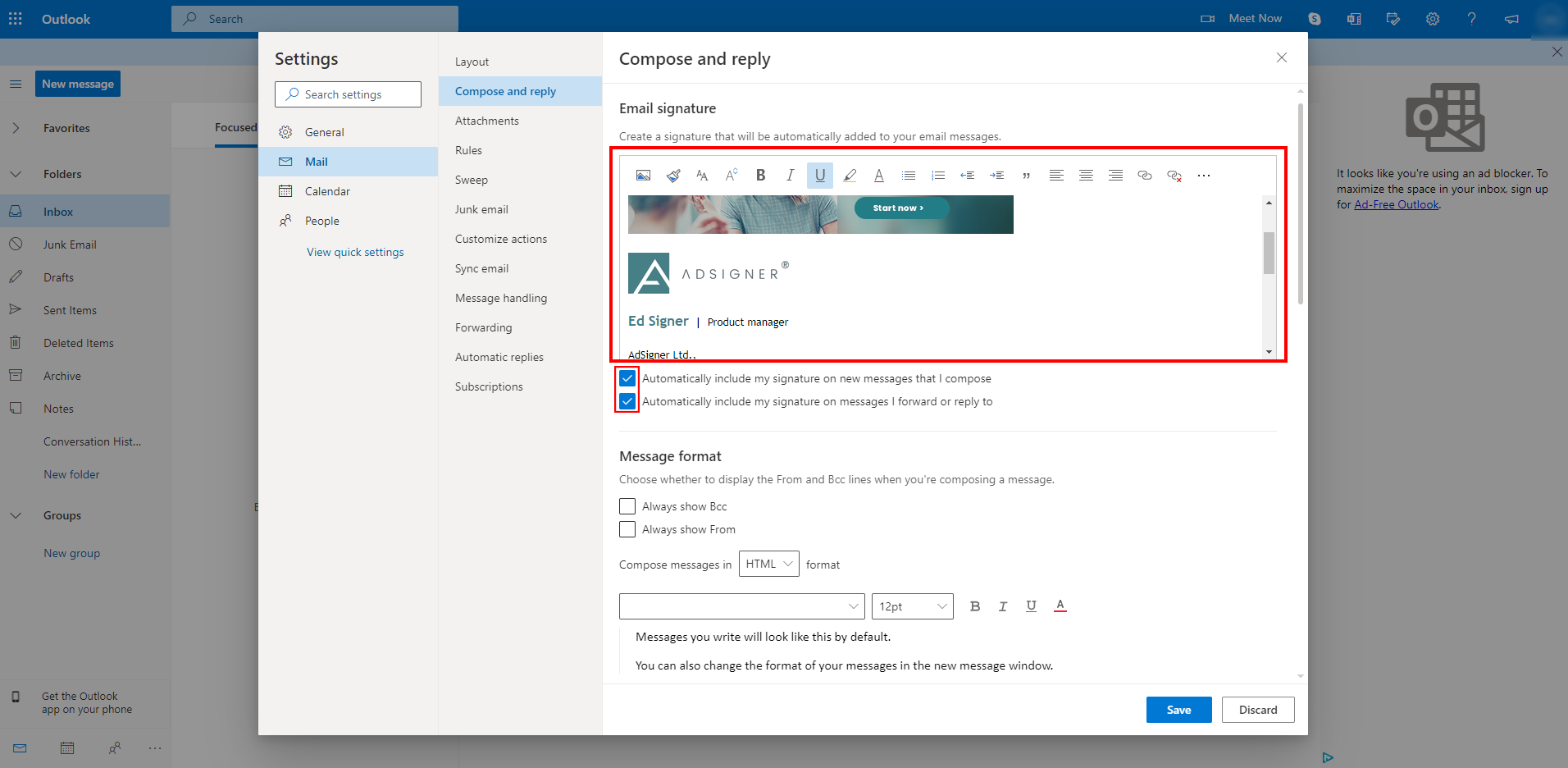Insert picture inline in signature editor

click(x=643, y=176)
